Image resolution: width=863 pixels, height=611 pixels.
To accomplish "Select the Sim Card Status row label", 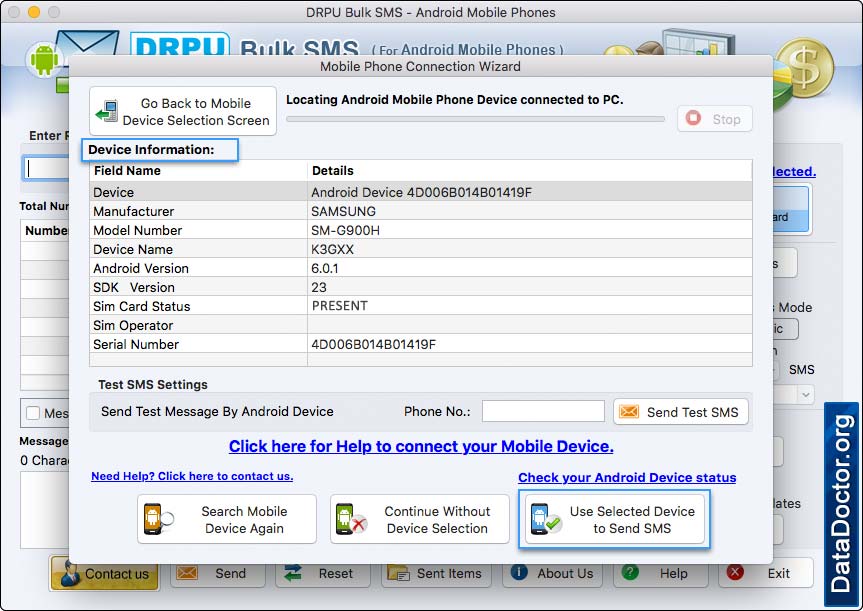I will coord(141,306).
